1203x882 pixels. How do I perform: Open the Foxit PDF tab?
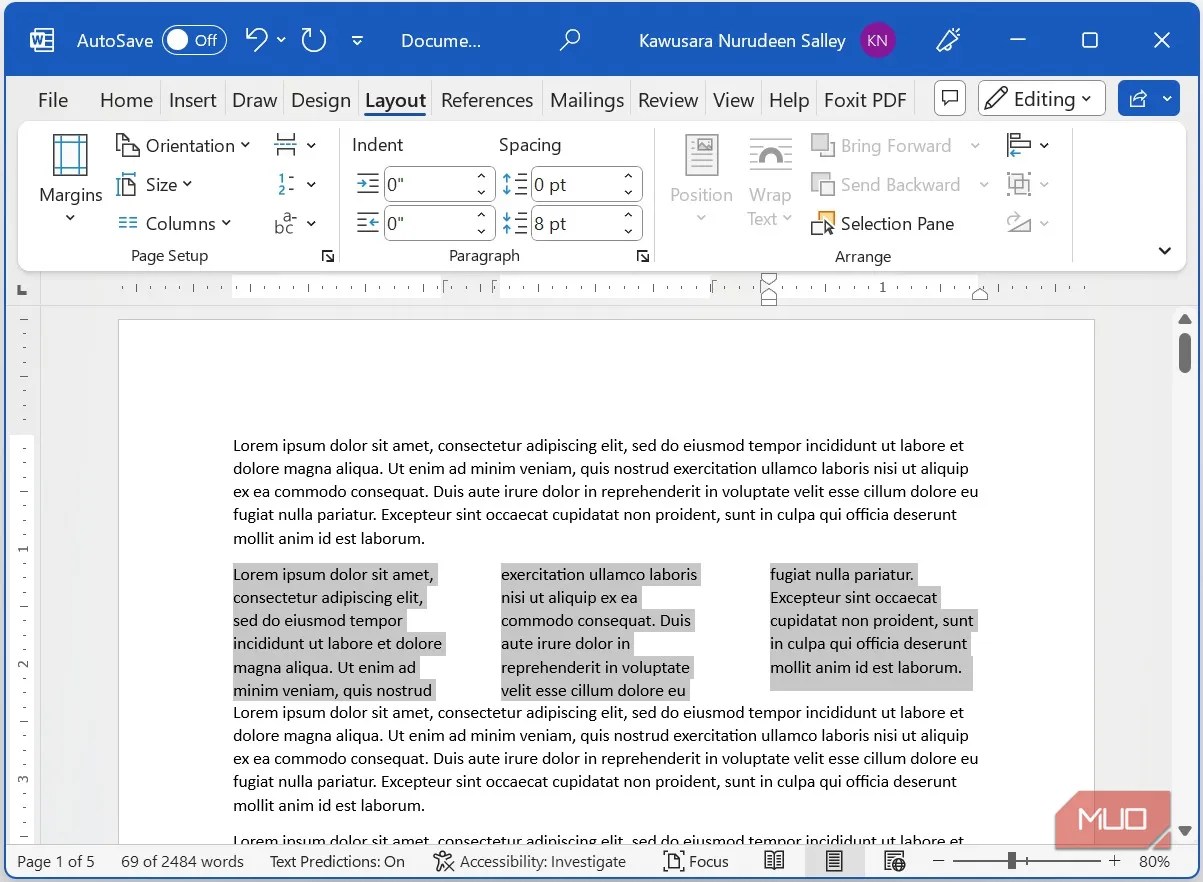click(865, 100)
